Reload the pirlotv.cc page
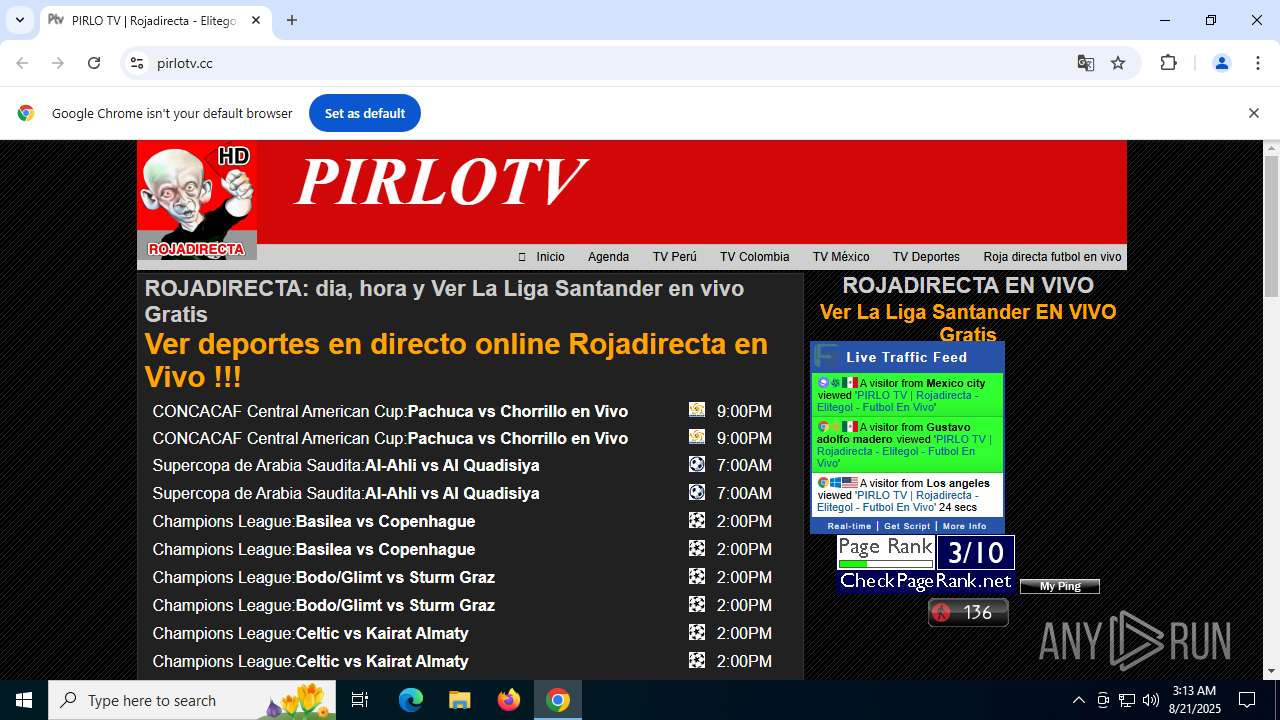Image resolution: width=1280 pixels, height=720 pixels. (x=94, y=63)
